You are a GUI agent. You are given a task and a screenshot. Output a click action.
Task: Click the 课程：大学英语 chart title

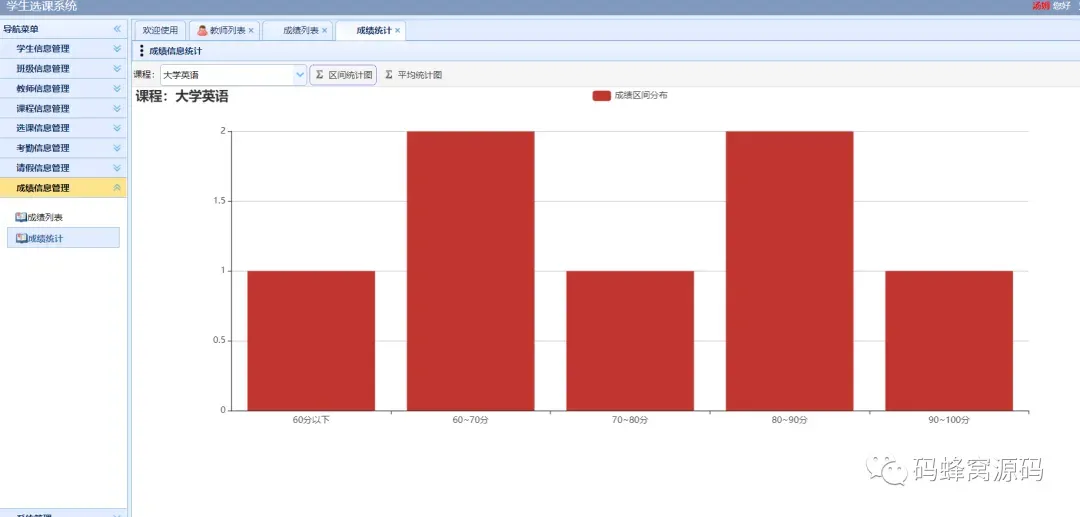182,97
